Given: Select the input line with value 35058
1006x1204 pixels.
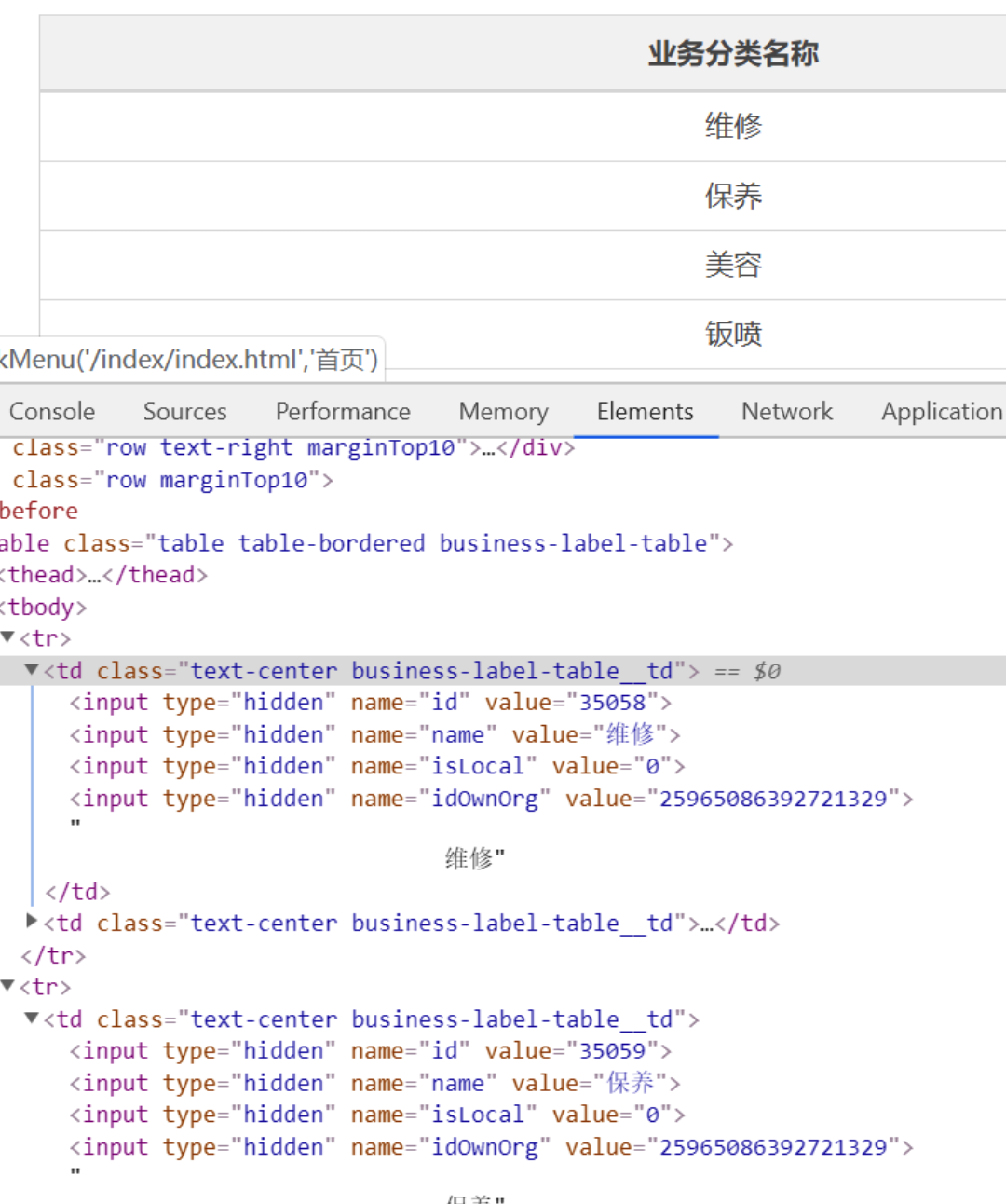Looking at the screenshot, I should click(370, 702).
